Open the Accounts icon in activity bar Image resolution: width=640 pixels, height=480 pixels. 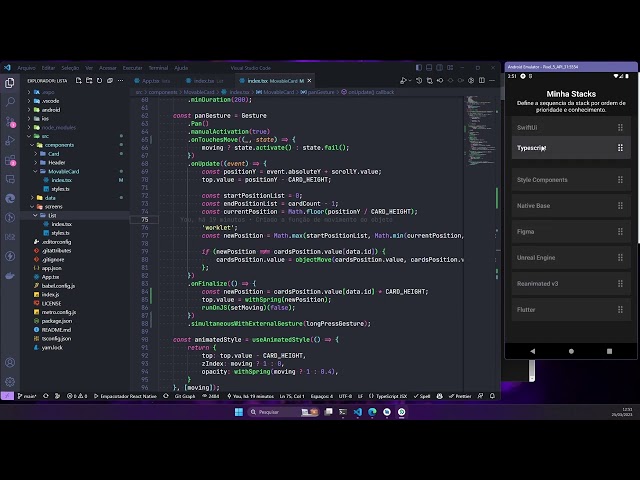10,362
